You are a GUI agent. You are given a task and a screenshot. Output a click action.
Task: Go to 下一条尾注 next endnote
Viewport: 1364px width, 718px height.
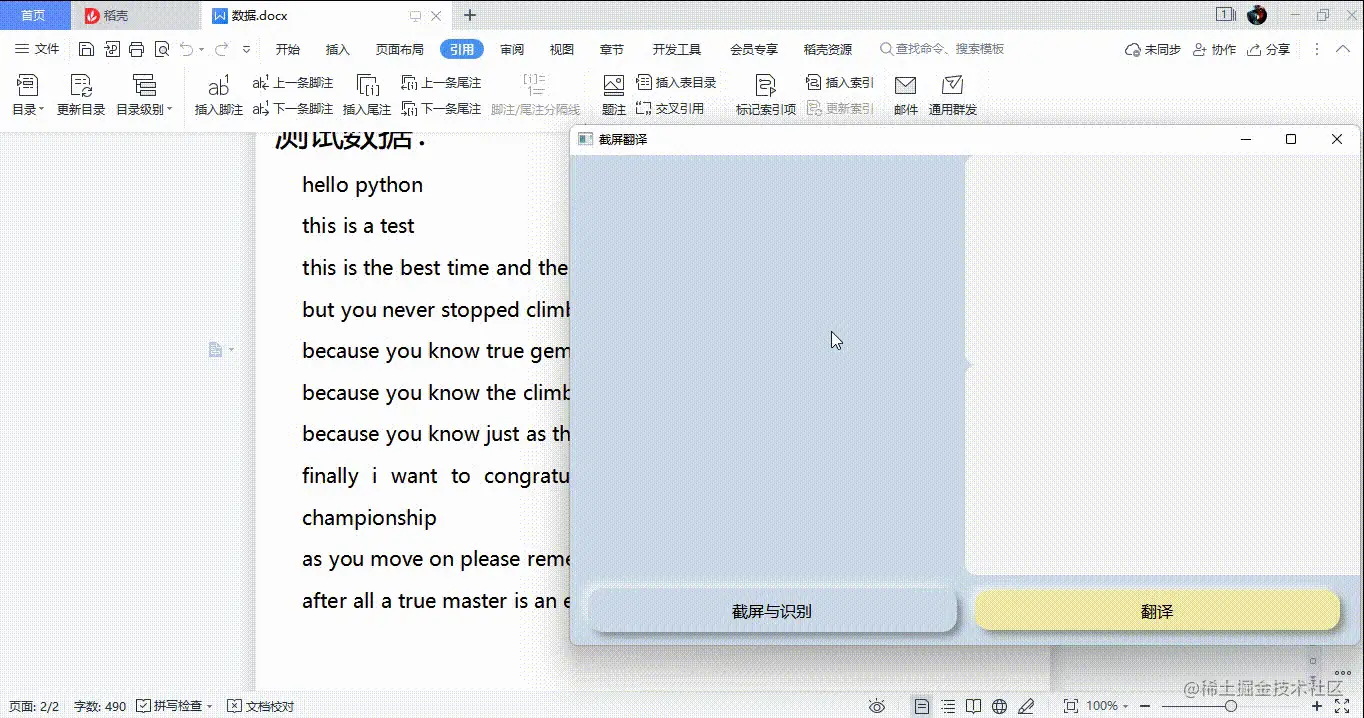pos(441,109)
